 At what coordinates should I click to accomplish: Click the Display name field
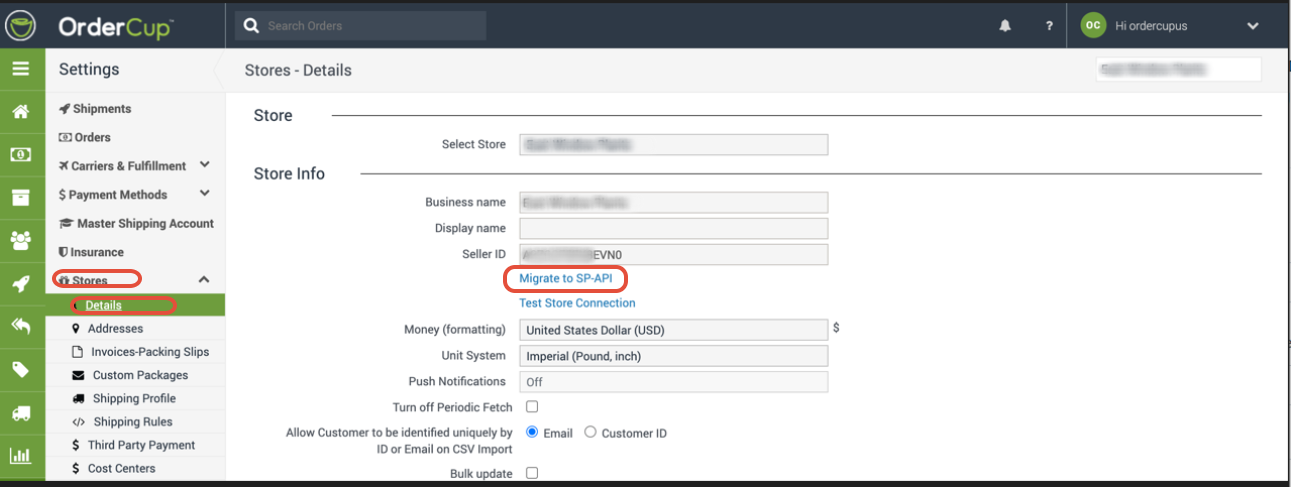(x=673, y=228)
